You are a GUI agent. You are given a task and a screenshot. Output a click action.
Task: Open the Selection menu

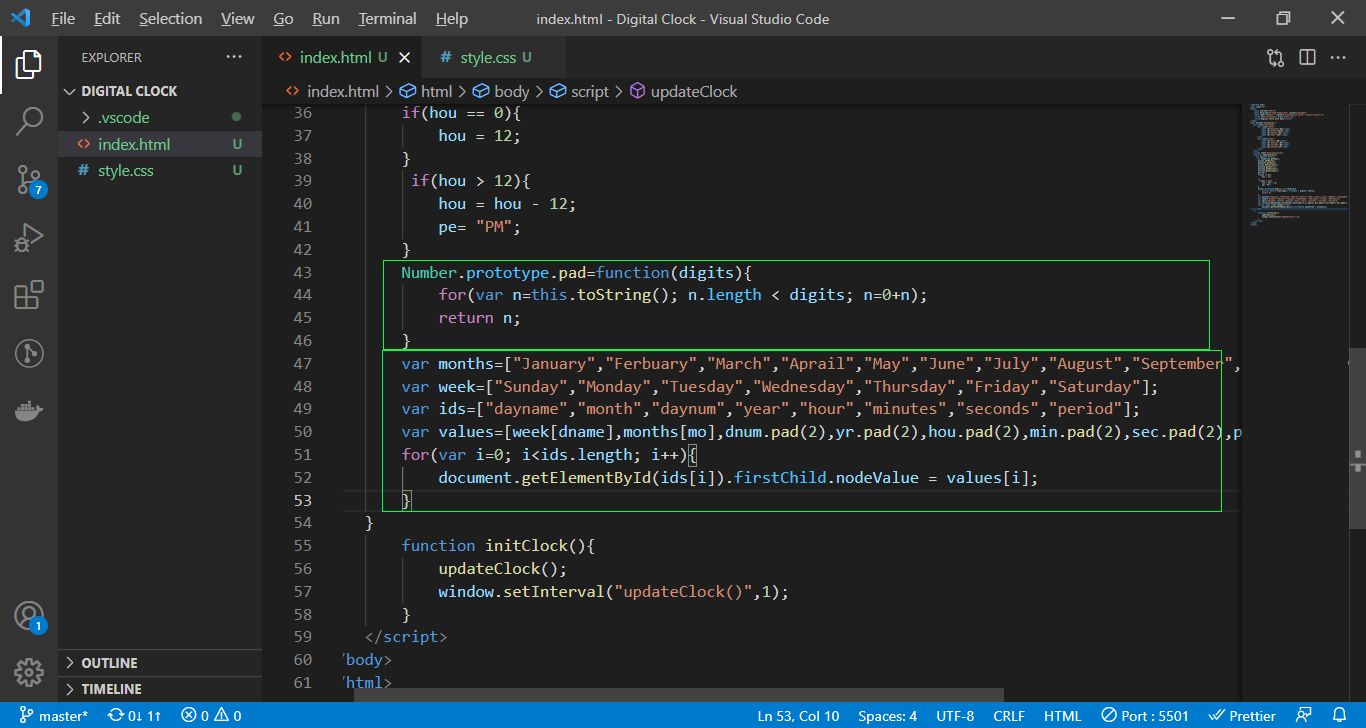tap(170, 18)
